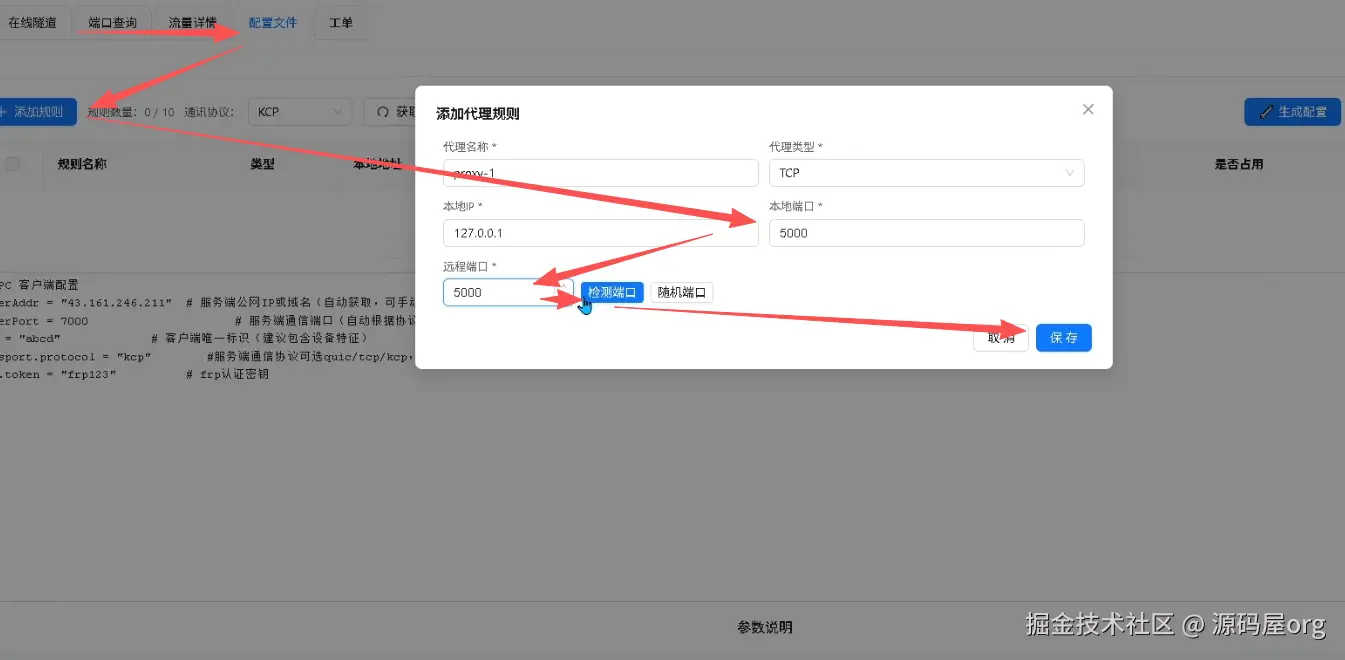This screenshot has height=660, width=1345.
Task: Click the 类型 column header
Action: click(262, 164)
